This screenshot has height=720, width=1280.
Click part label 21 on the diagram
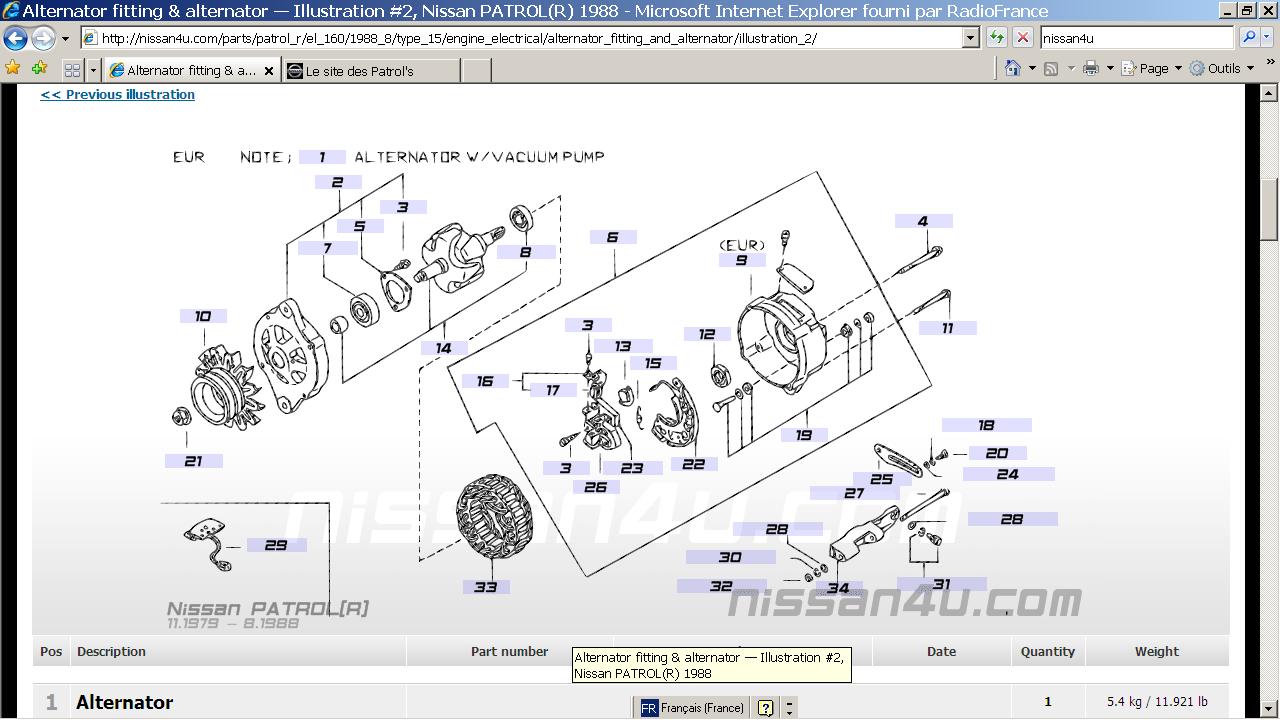pyautogui.click(x=194, y=461)
